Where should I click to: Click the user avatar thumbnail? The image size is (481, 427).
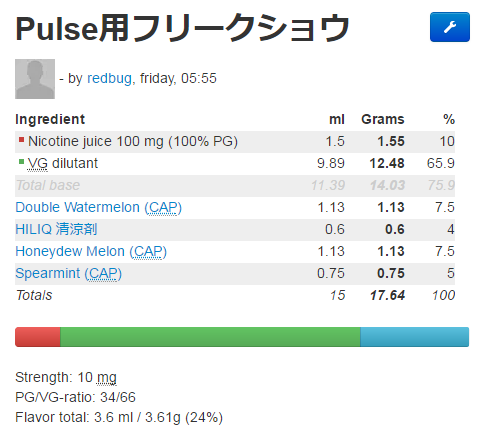point(35,79)
